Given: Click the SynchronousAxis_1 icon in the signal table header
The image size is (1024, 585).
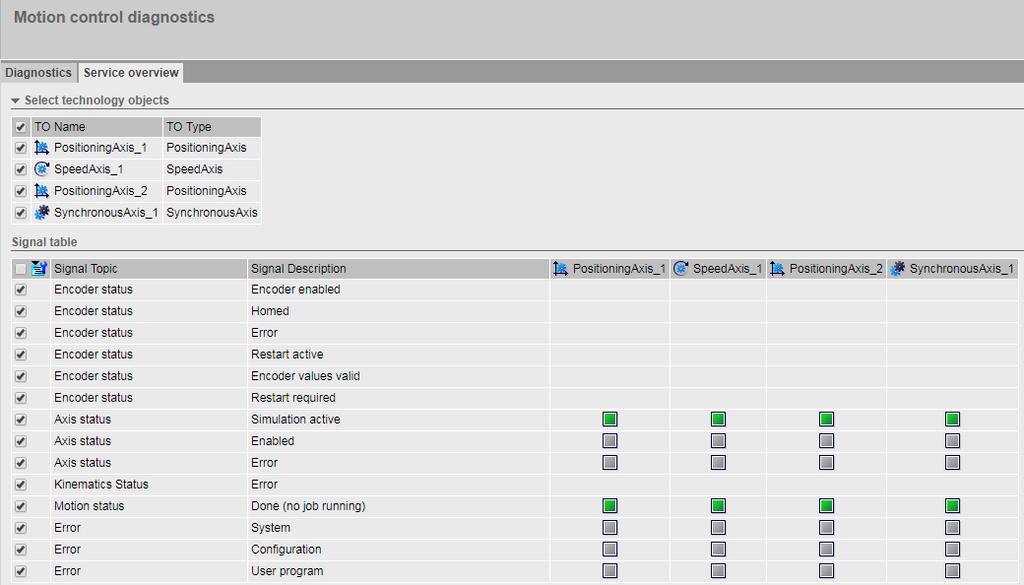Looking at the screenshot, I should coord(897,268).
